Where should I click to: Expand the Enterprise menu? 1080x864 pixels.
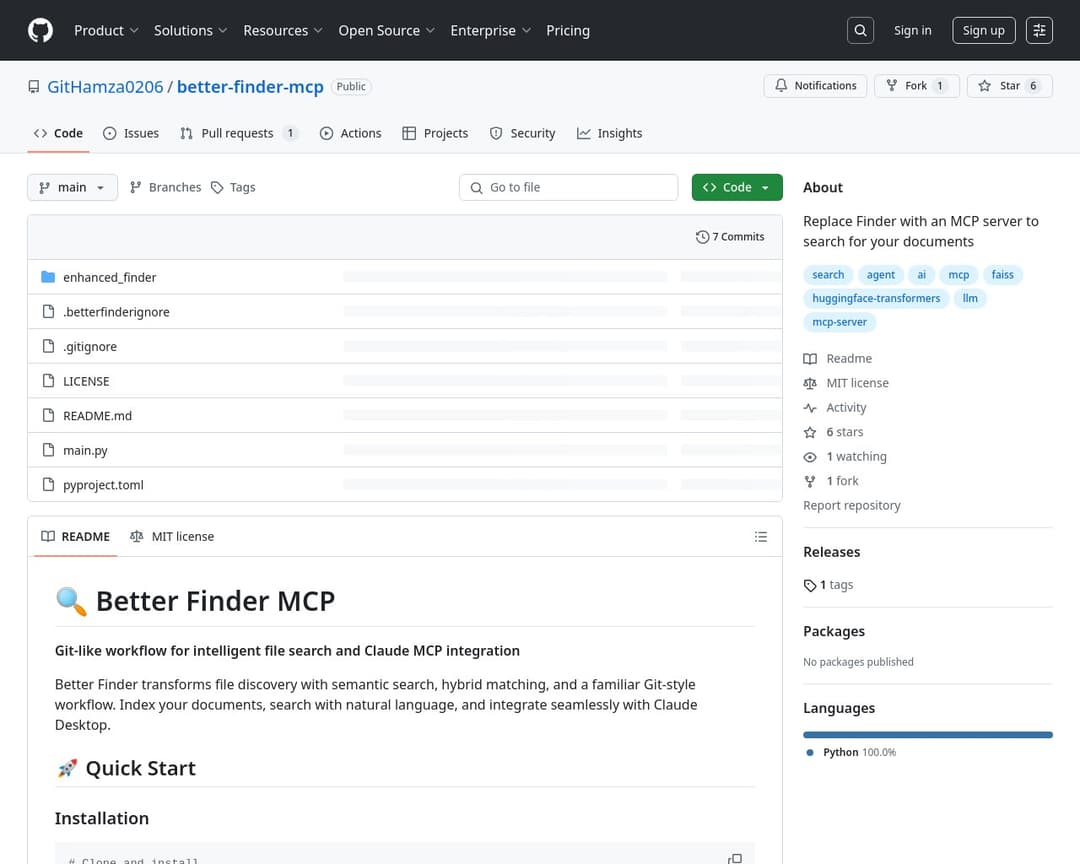coord(490,30)
